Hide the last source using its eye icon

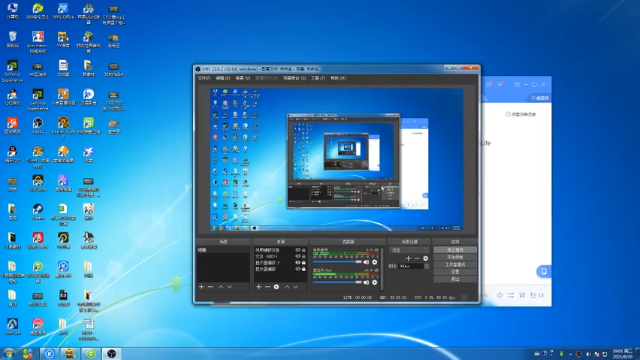(298, 269)
